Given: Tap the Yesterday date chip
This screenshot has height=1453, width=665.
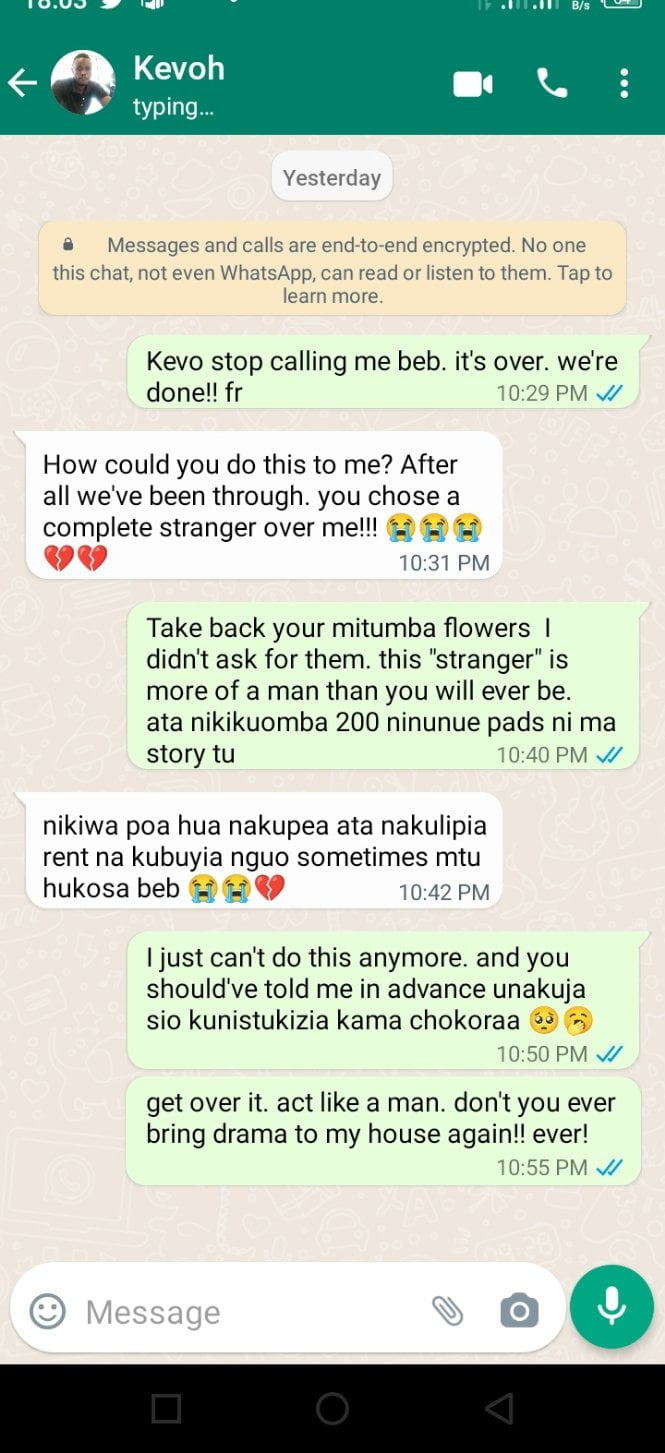Looking at the screenshot, I should pyautogui.click(x=332, y=177).
